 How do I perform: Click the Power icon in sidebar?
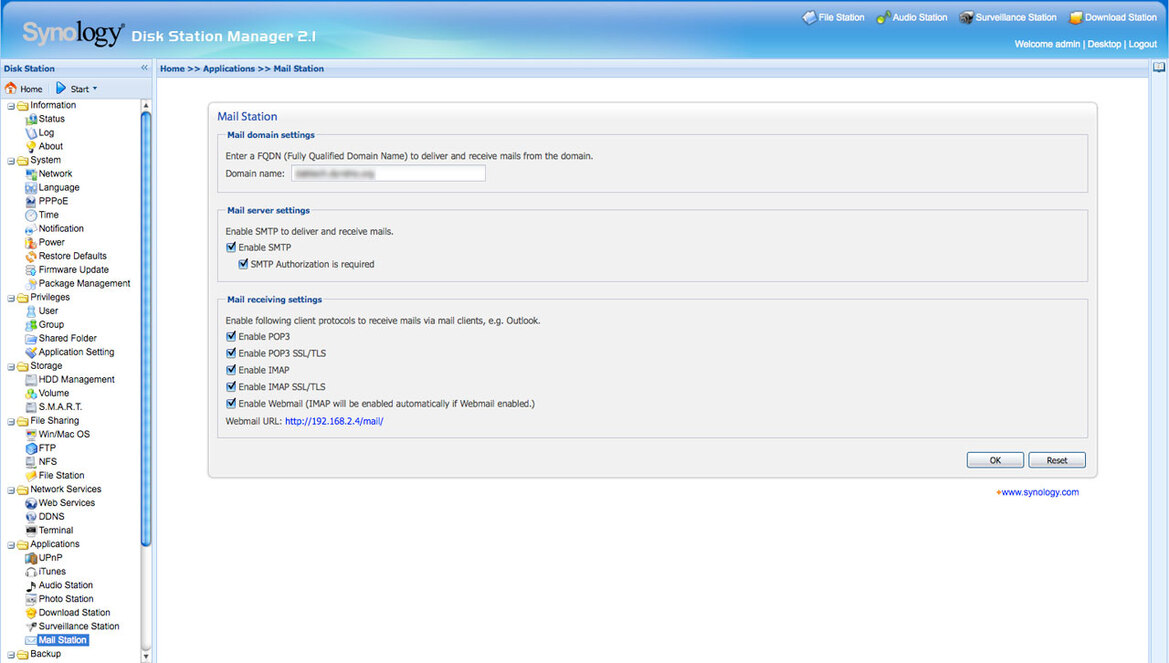point(31,242)
